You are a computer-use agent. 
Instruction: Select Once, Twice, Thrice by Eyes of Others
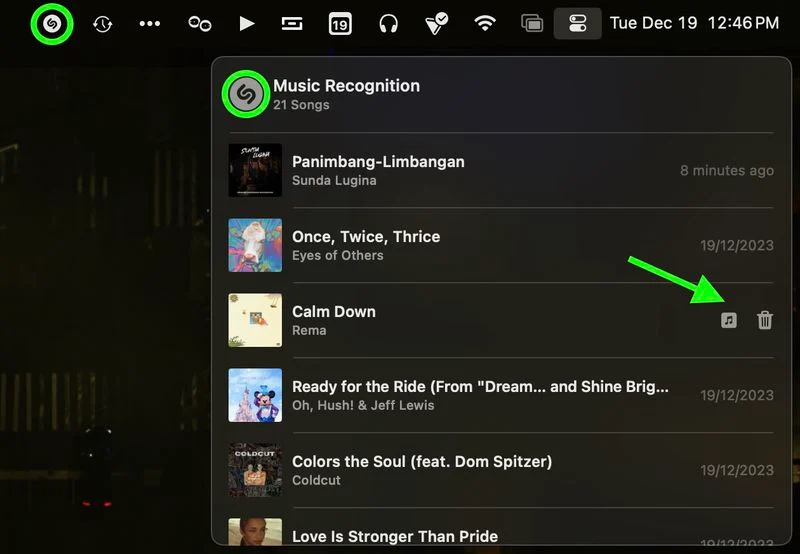[x=501, y=245]
